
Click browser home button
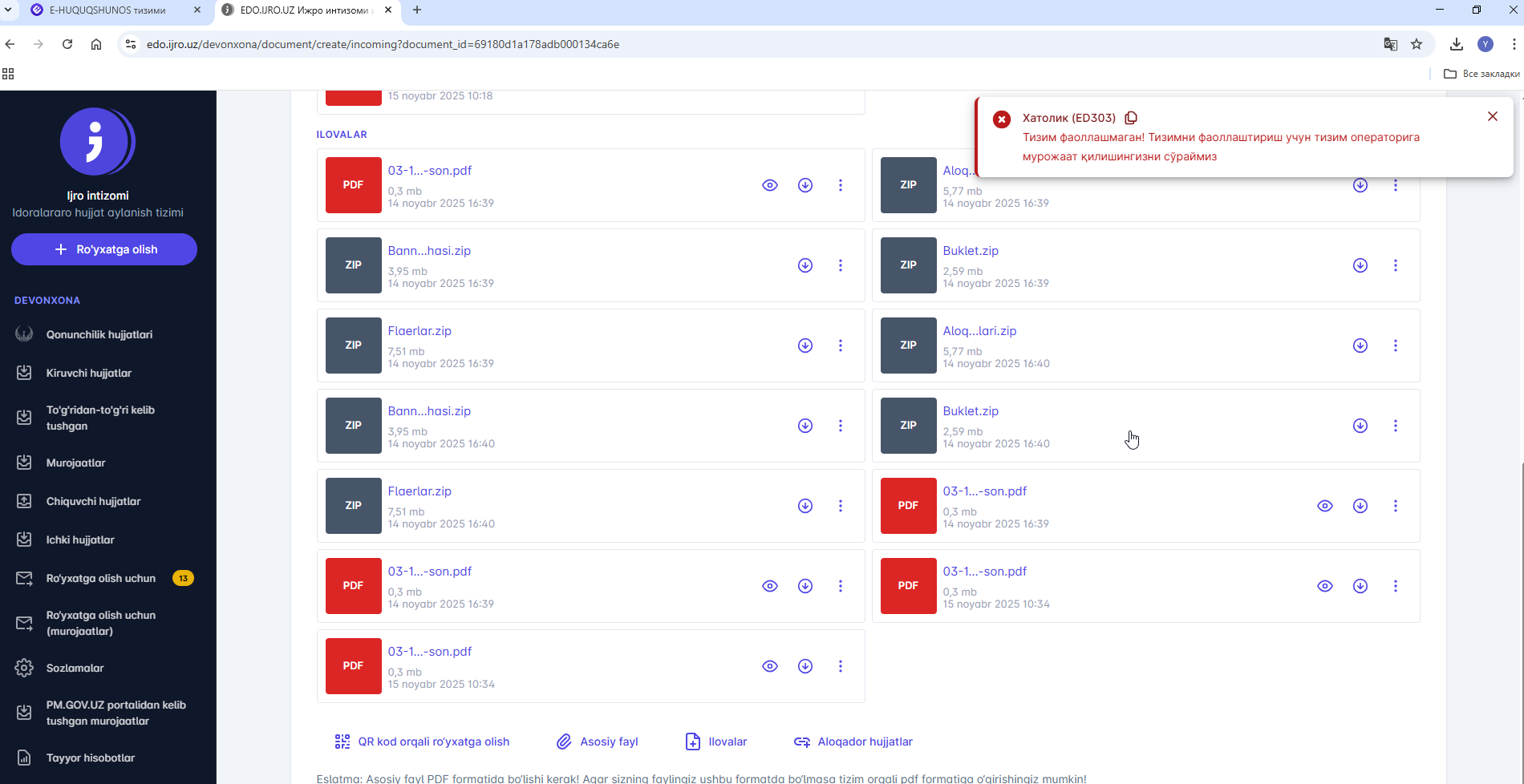tap(96, 44)
